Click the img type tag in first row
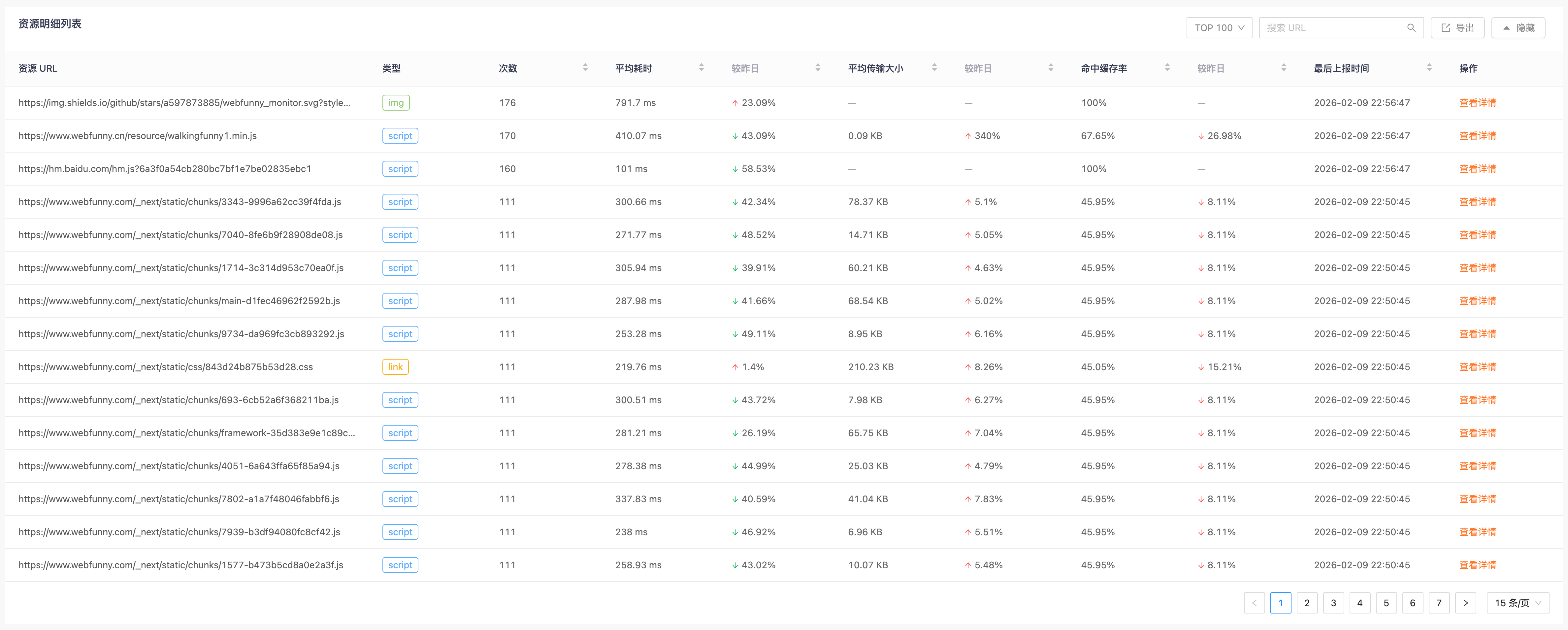This screenshot has height=630, width=1568. point(396,103)
